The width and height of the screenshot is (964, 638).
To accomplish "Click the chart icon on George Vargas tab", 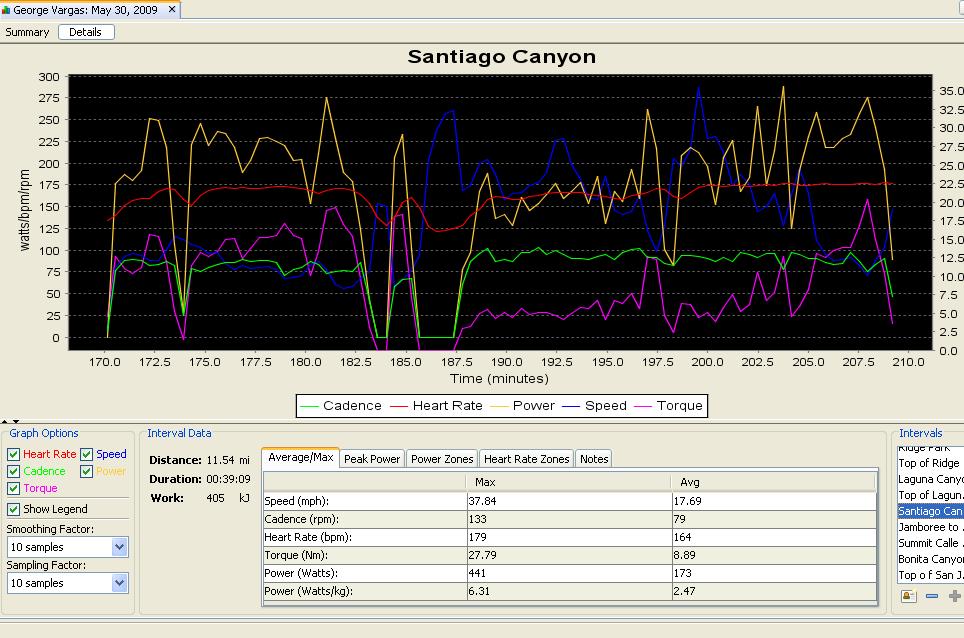I will (x=7, y=10).
